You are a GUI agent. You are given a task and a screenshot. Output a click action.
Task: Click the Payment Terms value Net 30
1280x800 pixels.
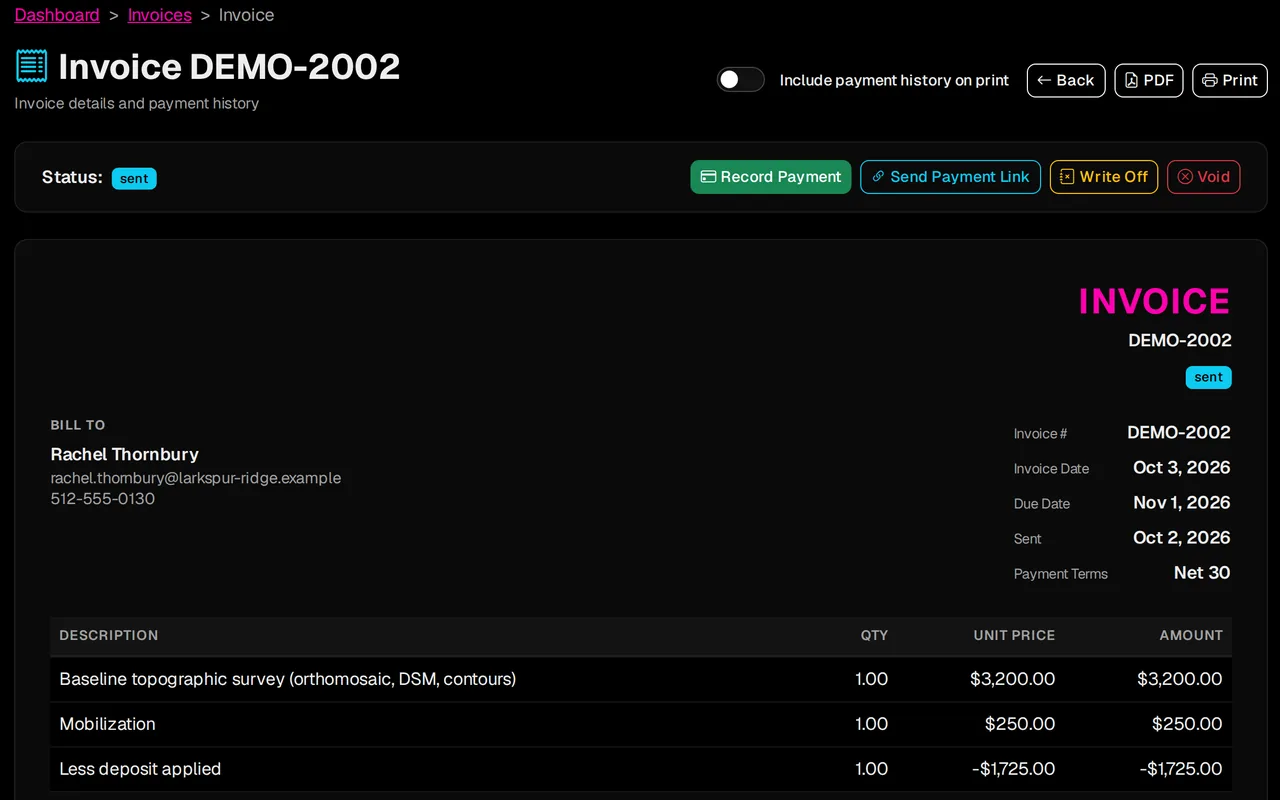pos(1202,573)
